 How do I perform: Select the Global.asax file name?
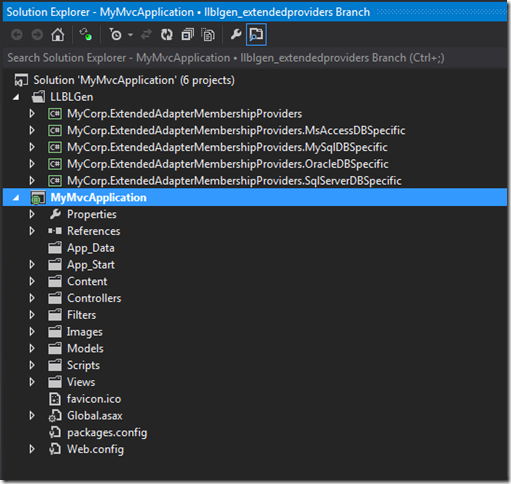pyautogui.click(x=95, y=416)
